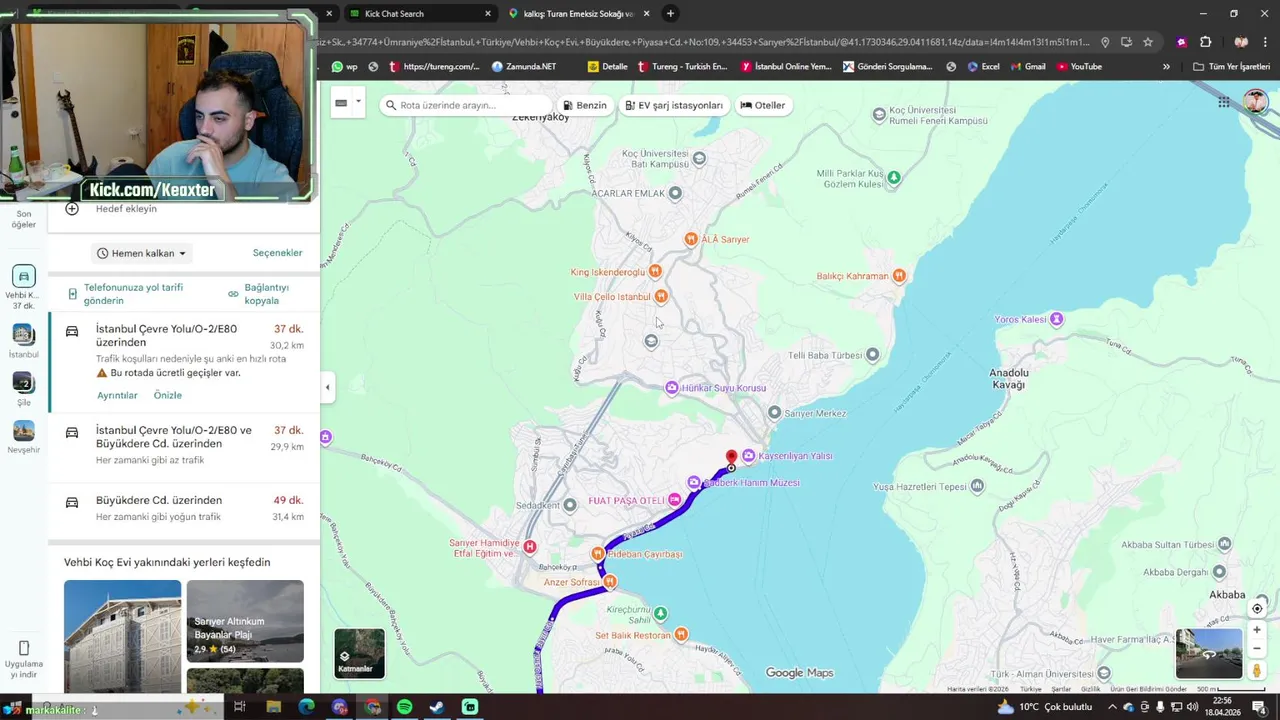1280x720 pixels.
Task: Select the red destination pin on the map
Action: (731, 458)
